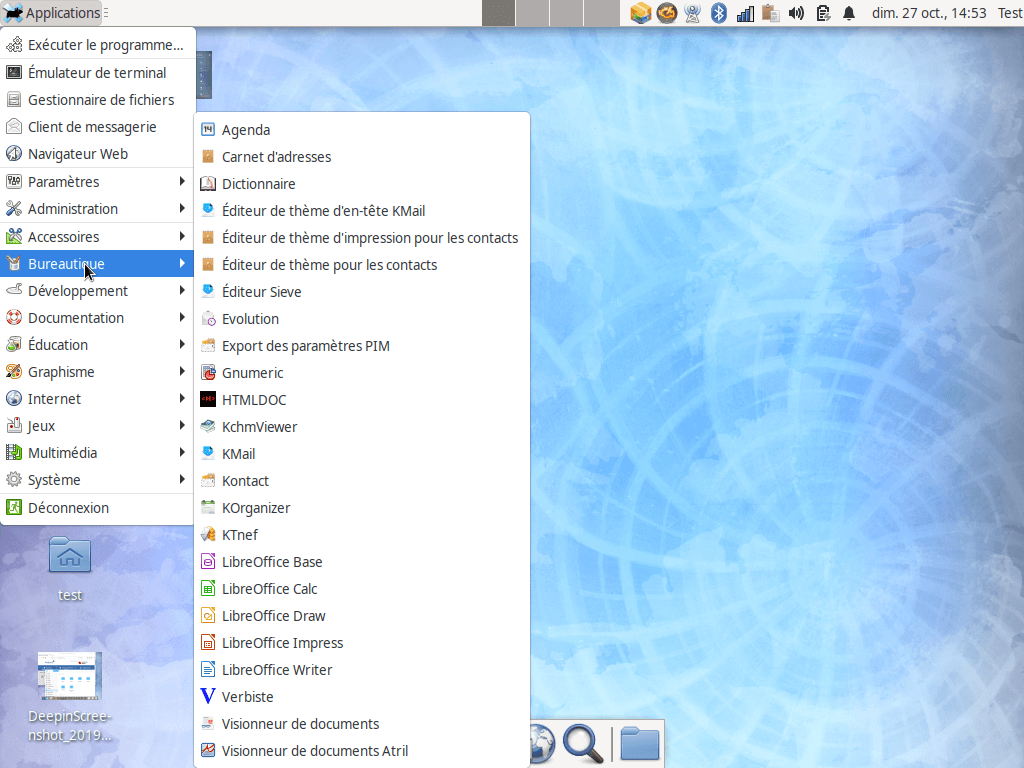Viewport: 1024px width, 768px height.
Task: Launch LibreOffice Calc
Action: (x=362, y=589)
